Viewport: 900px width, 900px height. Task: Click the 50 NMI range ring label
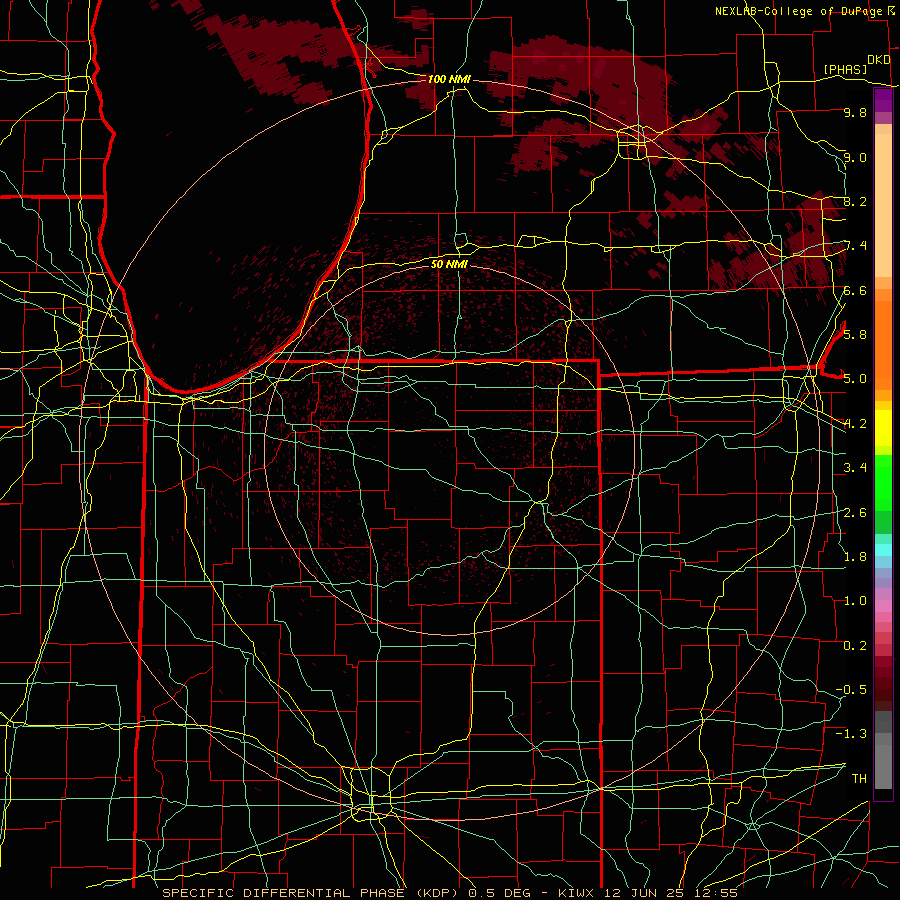point(449,264)
